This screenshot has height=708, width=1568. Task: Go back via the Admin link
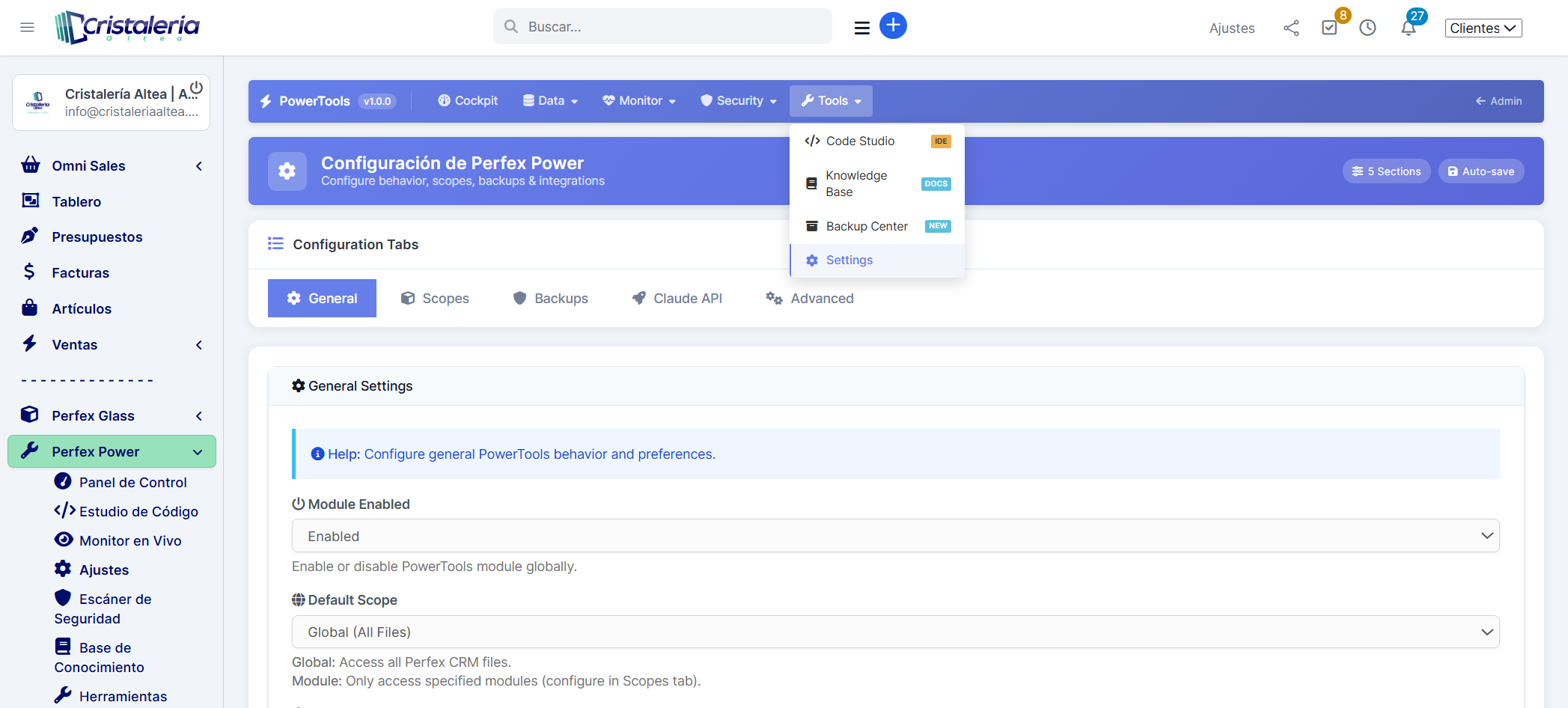[x=1498, y=101]
